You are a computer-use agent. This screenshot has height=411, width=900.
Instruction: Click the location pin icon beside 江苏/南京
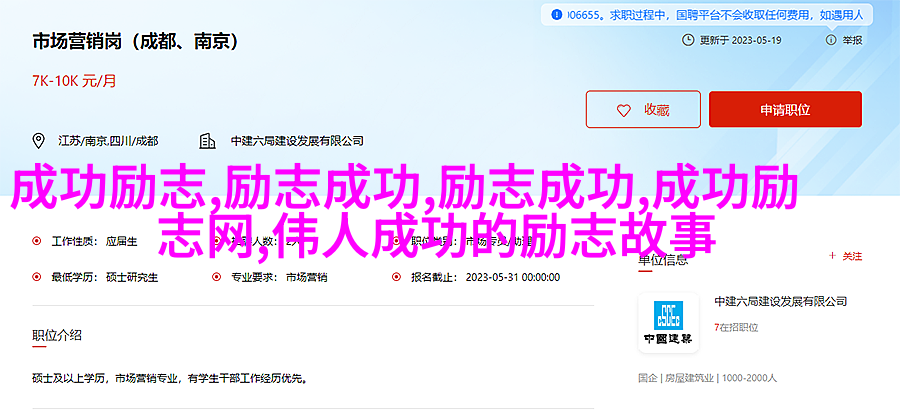point(38,141)
